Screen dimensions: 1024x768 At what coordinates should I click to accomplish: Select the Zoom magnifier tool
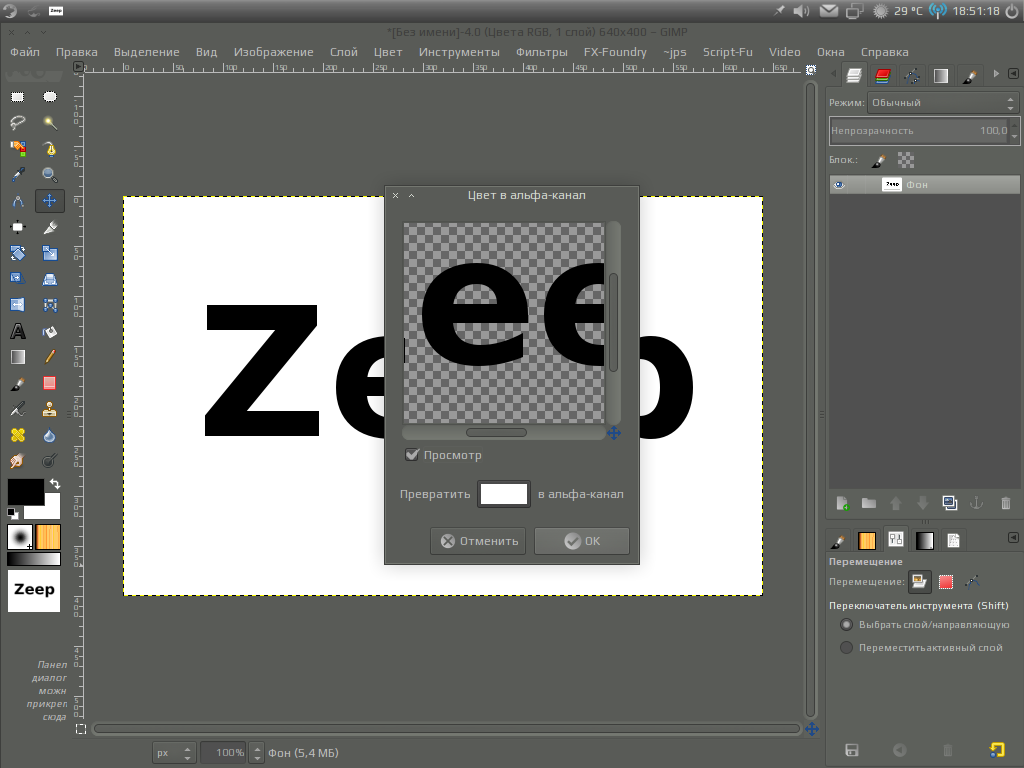50,175
